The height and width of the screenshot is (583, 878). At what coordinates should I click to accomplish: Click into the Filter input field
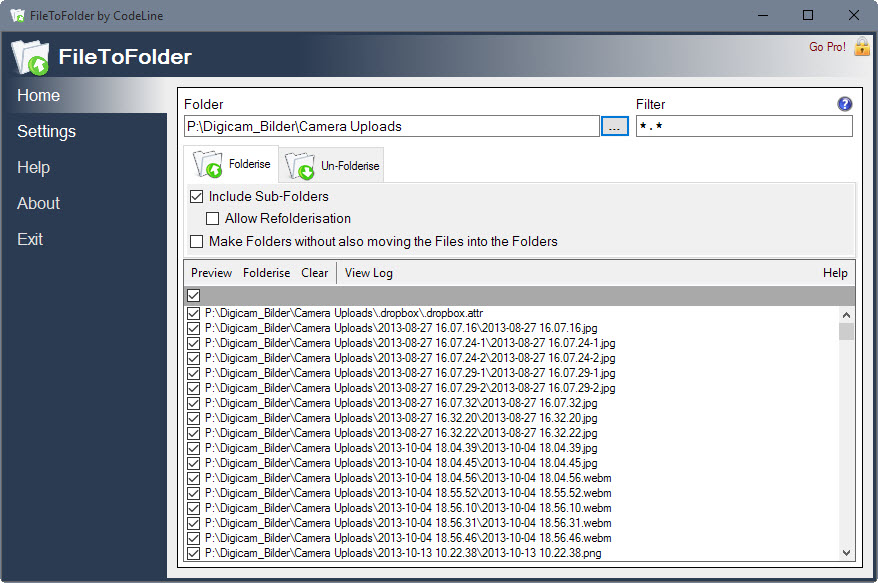click(744, 126)
